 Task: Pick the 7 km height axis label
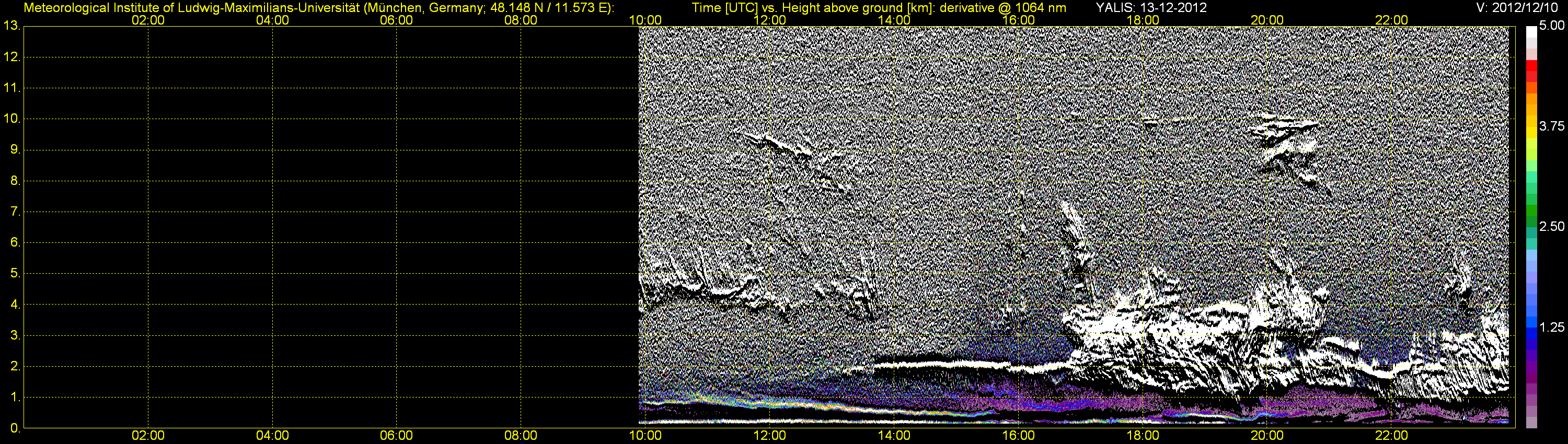[15, 212]
